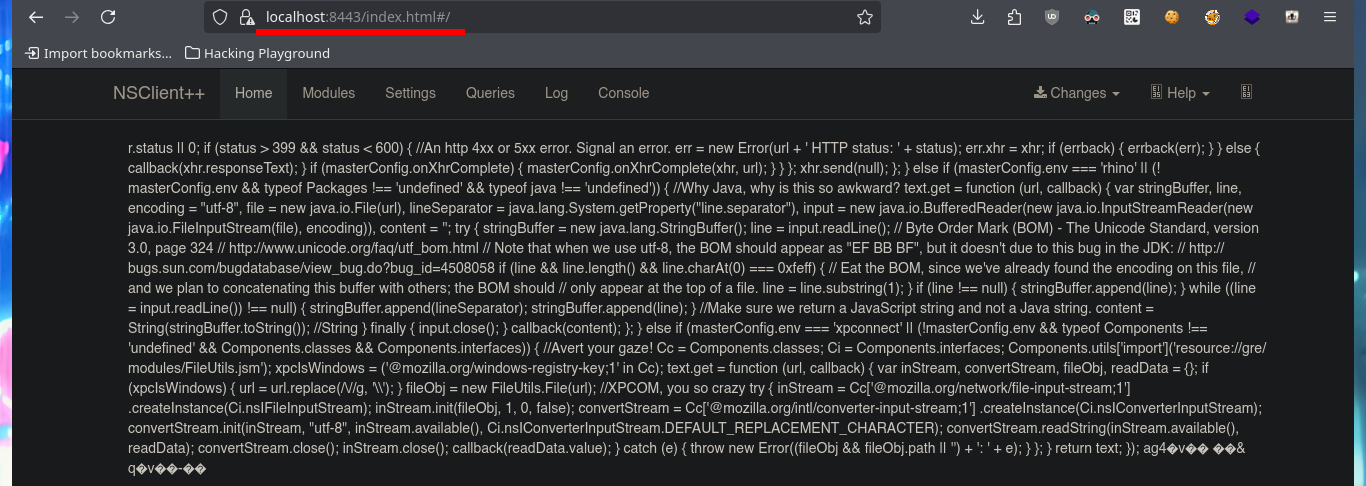Go to the Queries tab
The width and height of the screenshot is (1366, 486).
pos(490,93)
